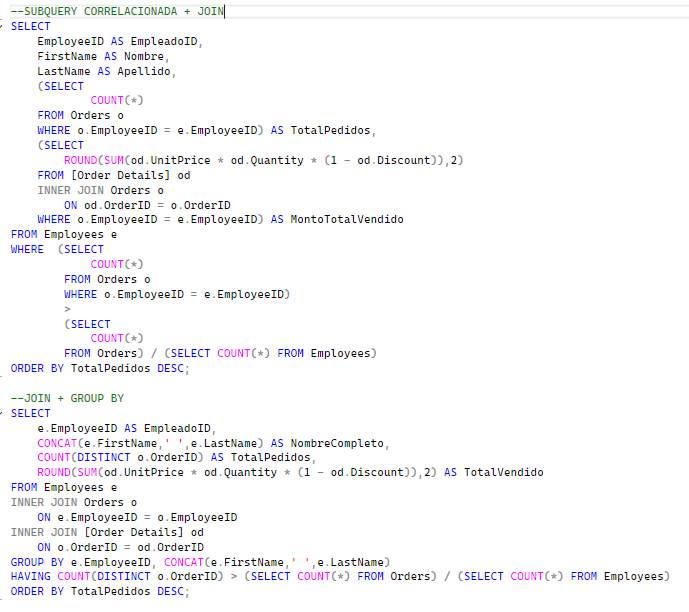Screen dimensions: 689x612
Task: Click the lone '>' comparison operator line
Action: point(67,309)
